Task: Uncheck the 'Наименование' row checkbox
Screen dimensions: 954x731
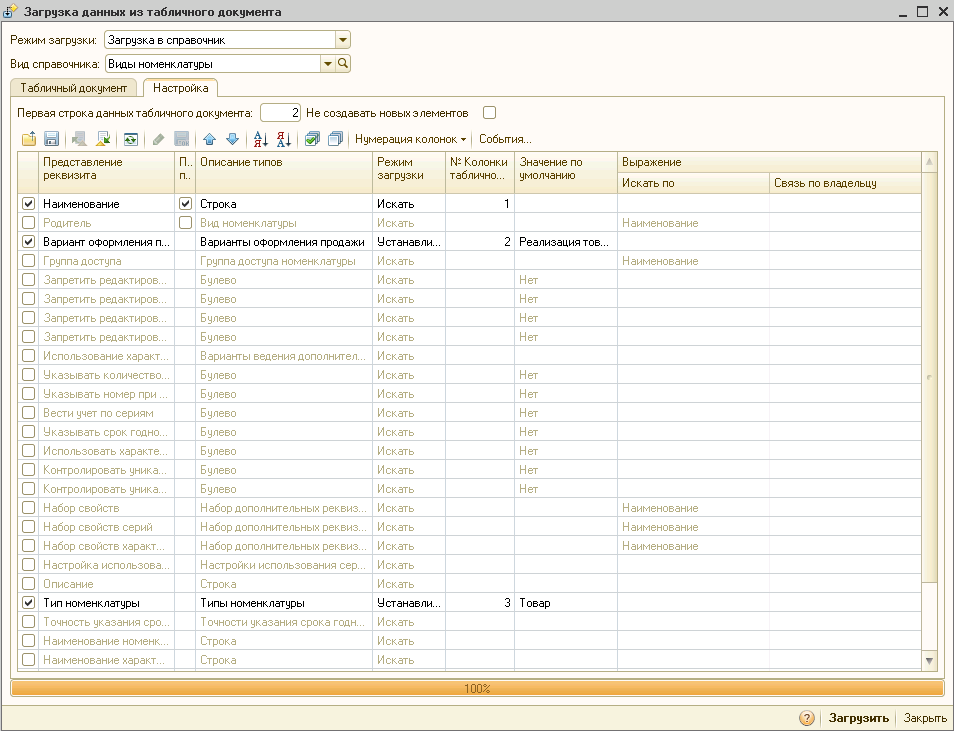Action: click(28, 204)
